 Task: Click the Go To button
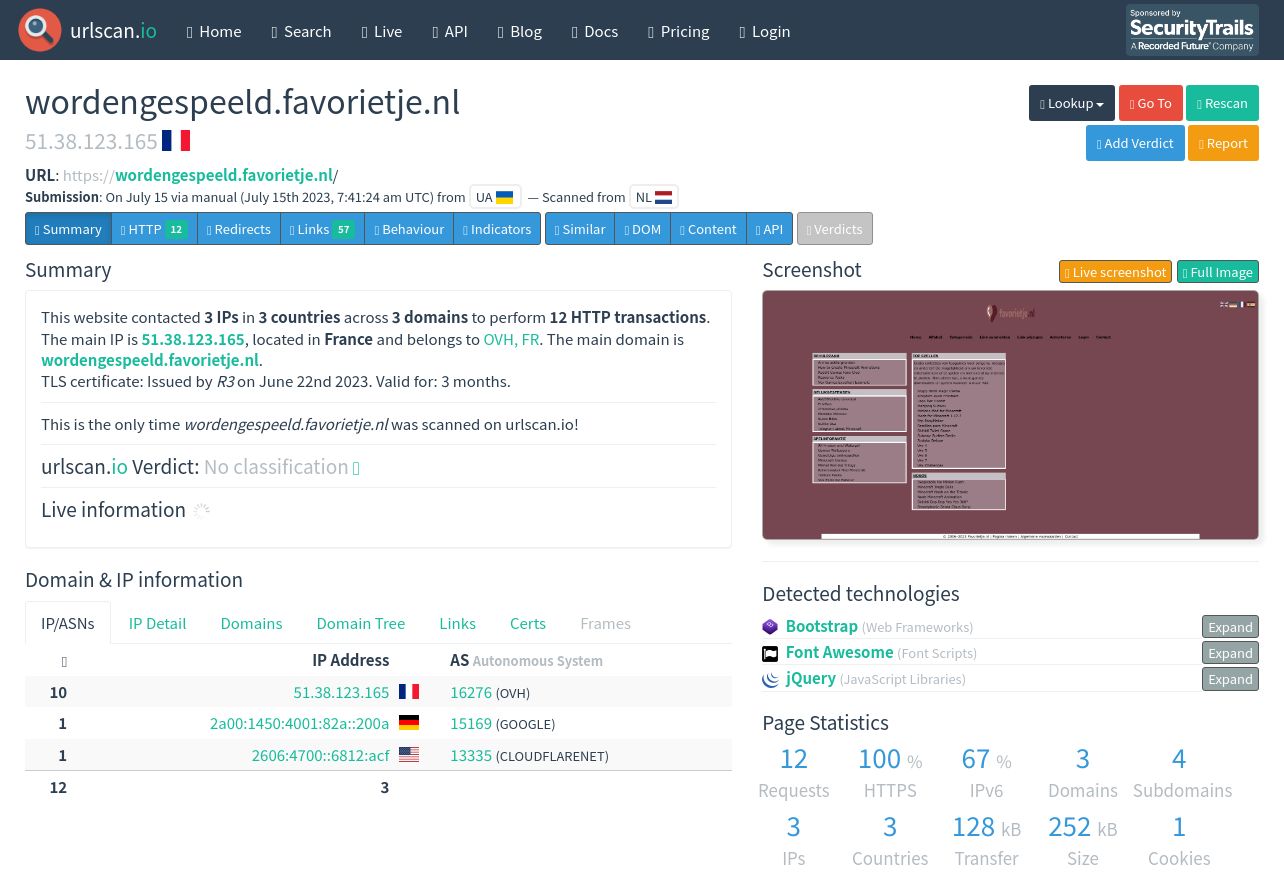[1151, 103]
